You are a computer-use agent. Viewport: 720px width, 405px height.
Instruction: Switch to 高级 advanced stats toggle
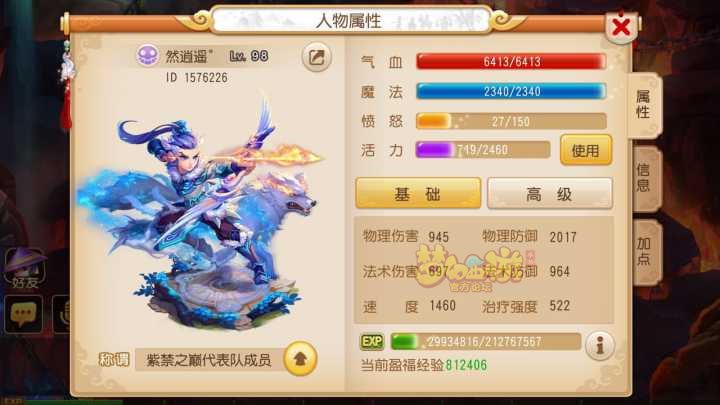pos(549,194)
